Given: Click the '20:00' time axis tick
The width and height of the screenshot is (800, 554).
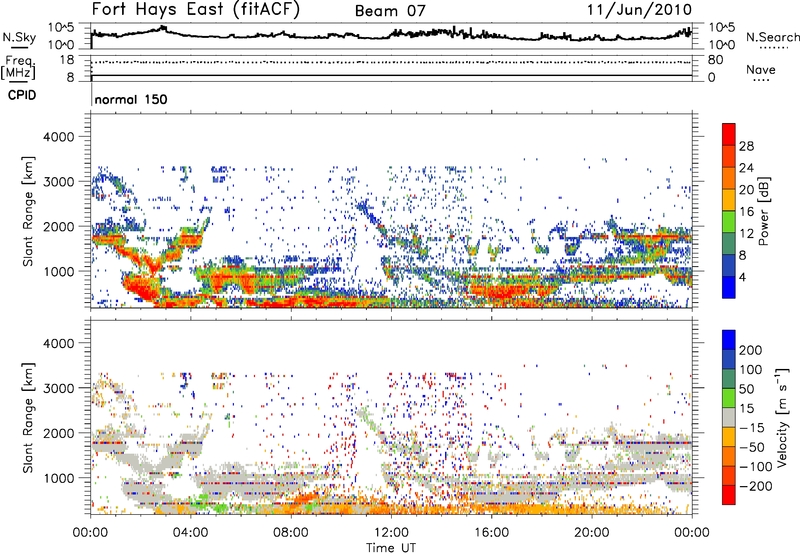Looking at the screenshot, I should point(592,533).
